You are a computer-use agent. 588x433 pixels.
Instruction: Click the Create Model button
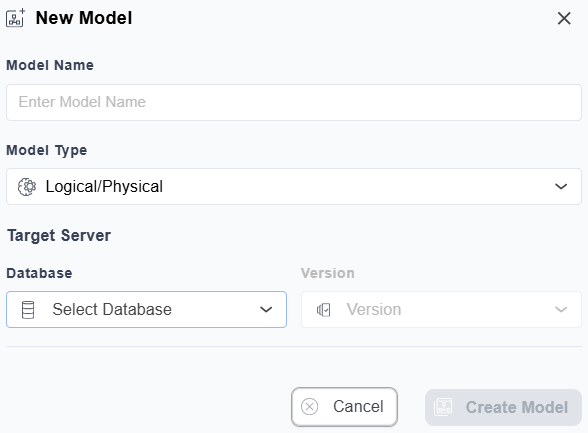[x=503, y=407]
